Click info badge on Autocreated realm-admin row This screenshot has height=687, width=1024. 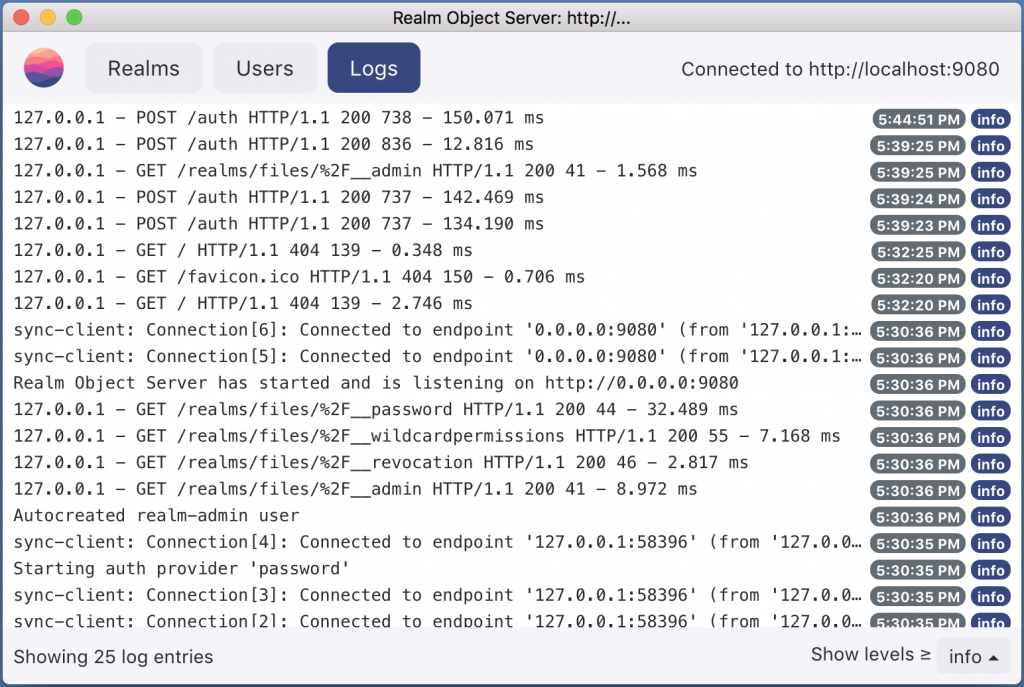(991, 517)
